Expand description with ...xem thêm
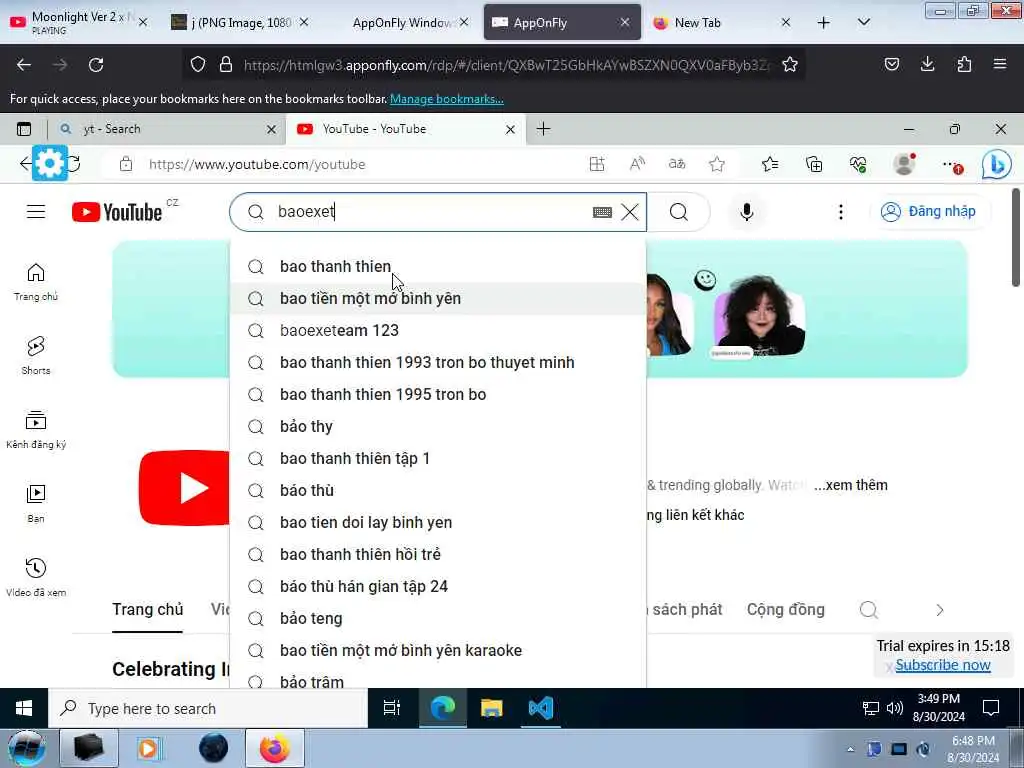This screenshot has height=768, width=1024. [851, 485]
